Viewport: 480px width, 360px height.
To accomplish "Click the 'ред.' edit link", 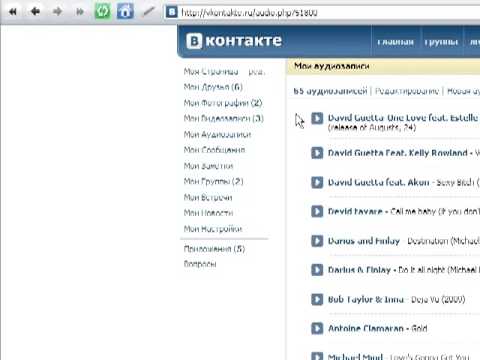I will point(256,72).
